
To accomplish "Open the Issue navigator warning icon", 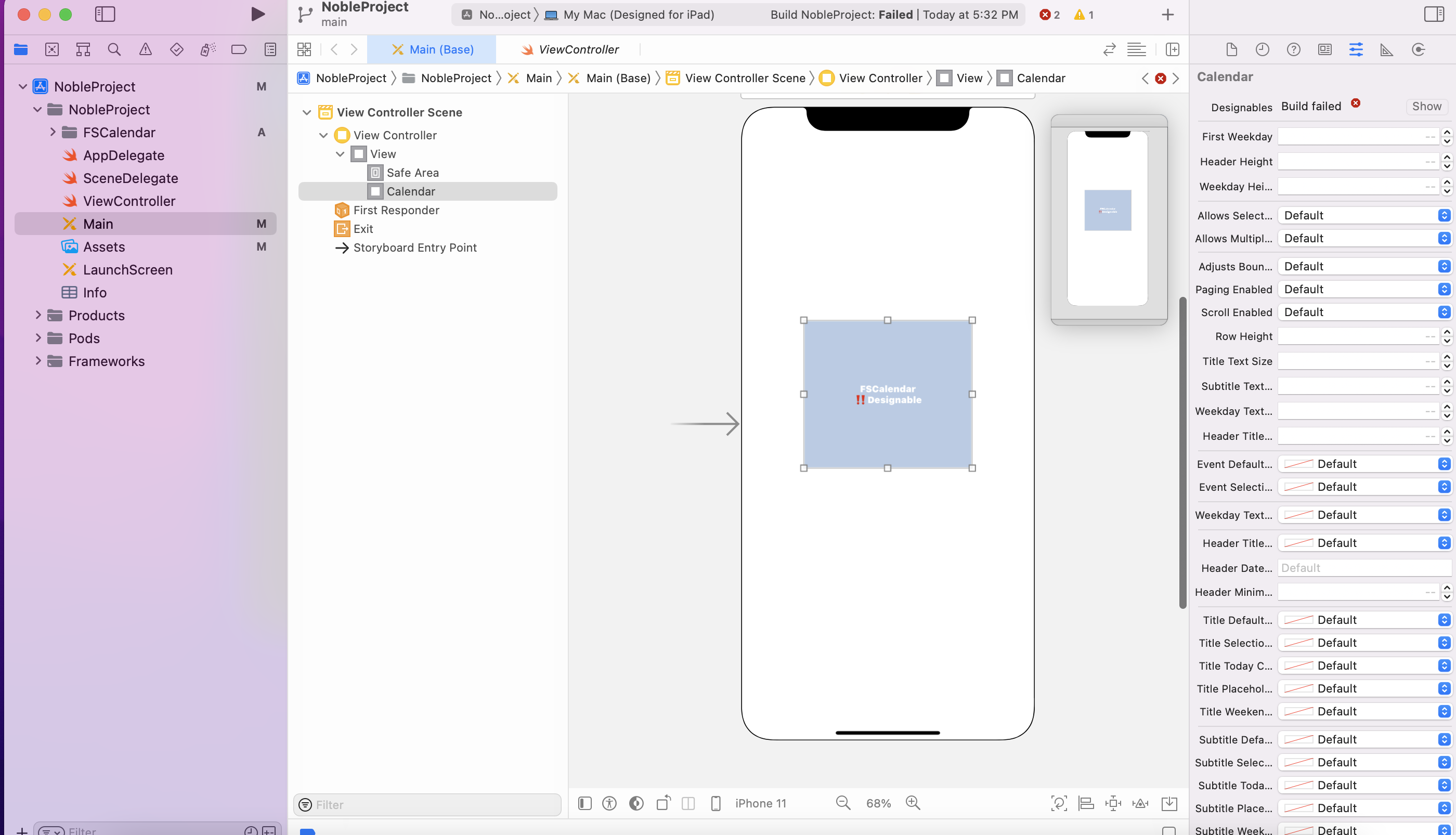I will pos(146,50).
